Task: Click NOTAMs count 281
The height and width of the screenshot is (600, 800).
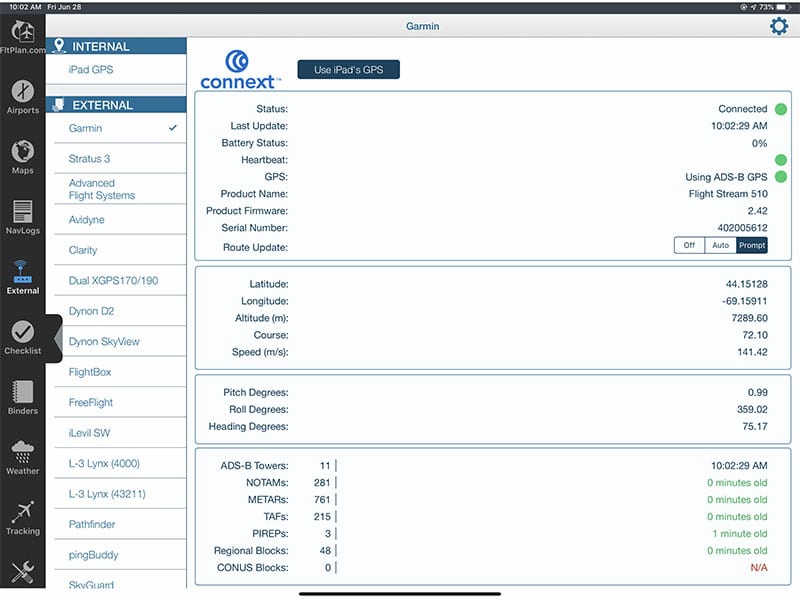Action: point(322,483)
